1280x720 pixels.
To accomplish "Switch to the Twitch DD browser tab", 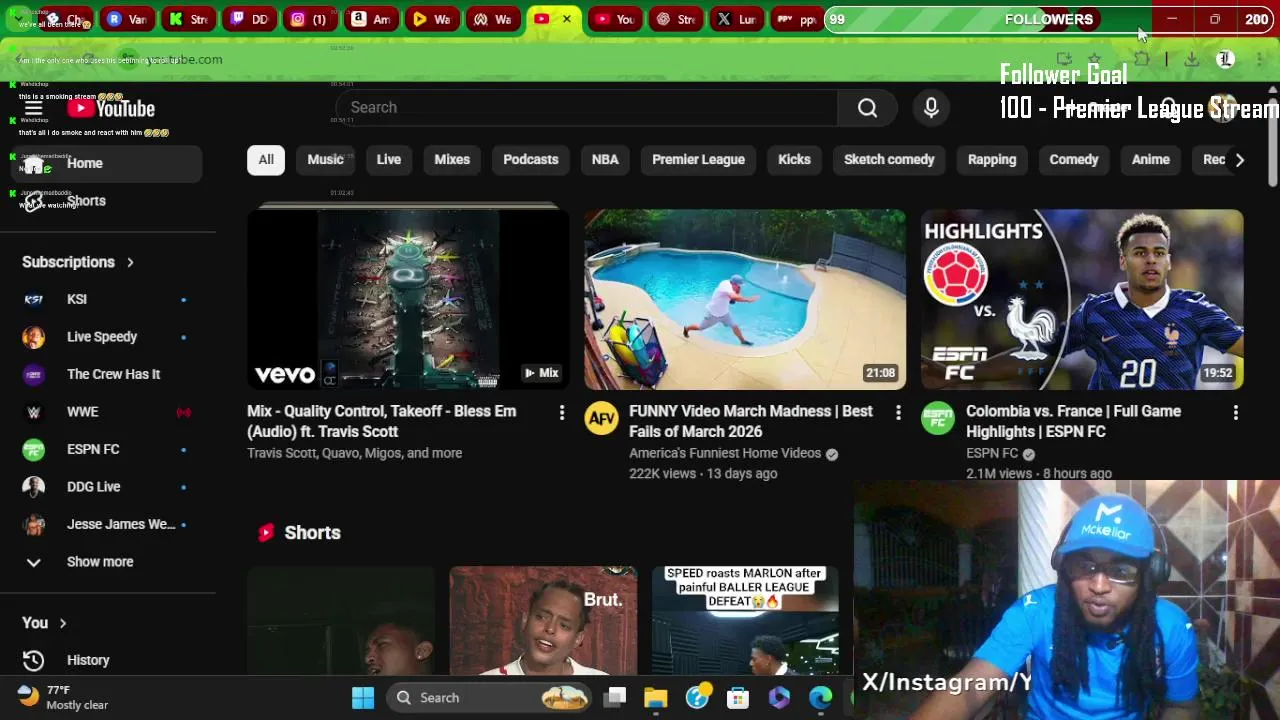I will click(x=249, y=19).
